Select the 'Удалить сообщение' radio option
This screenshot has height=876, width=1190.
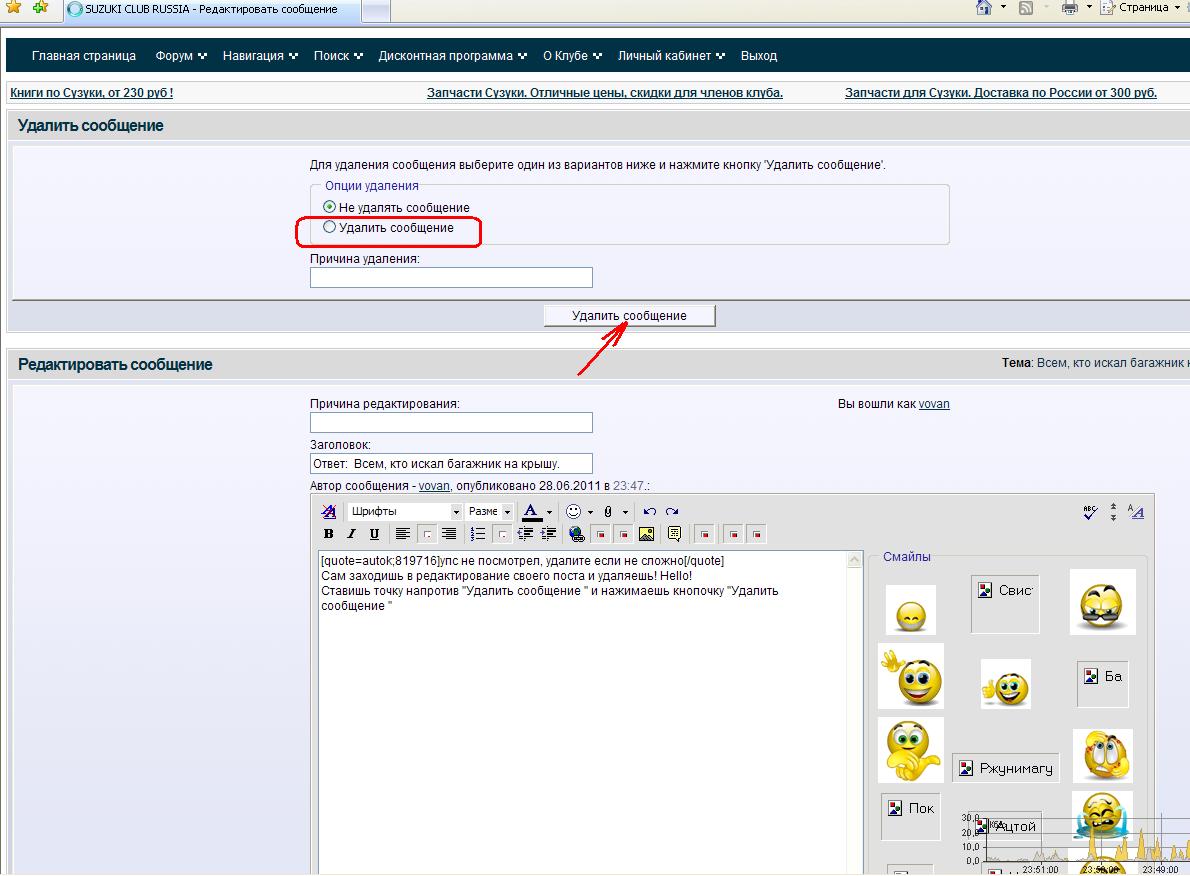click(330, 227)
